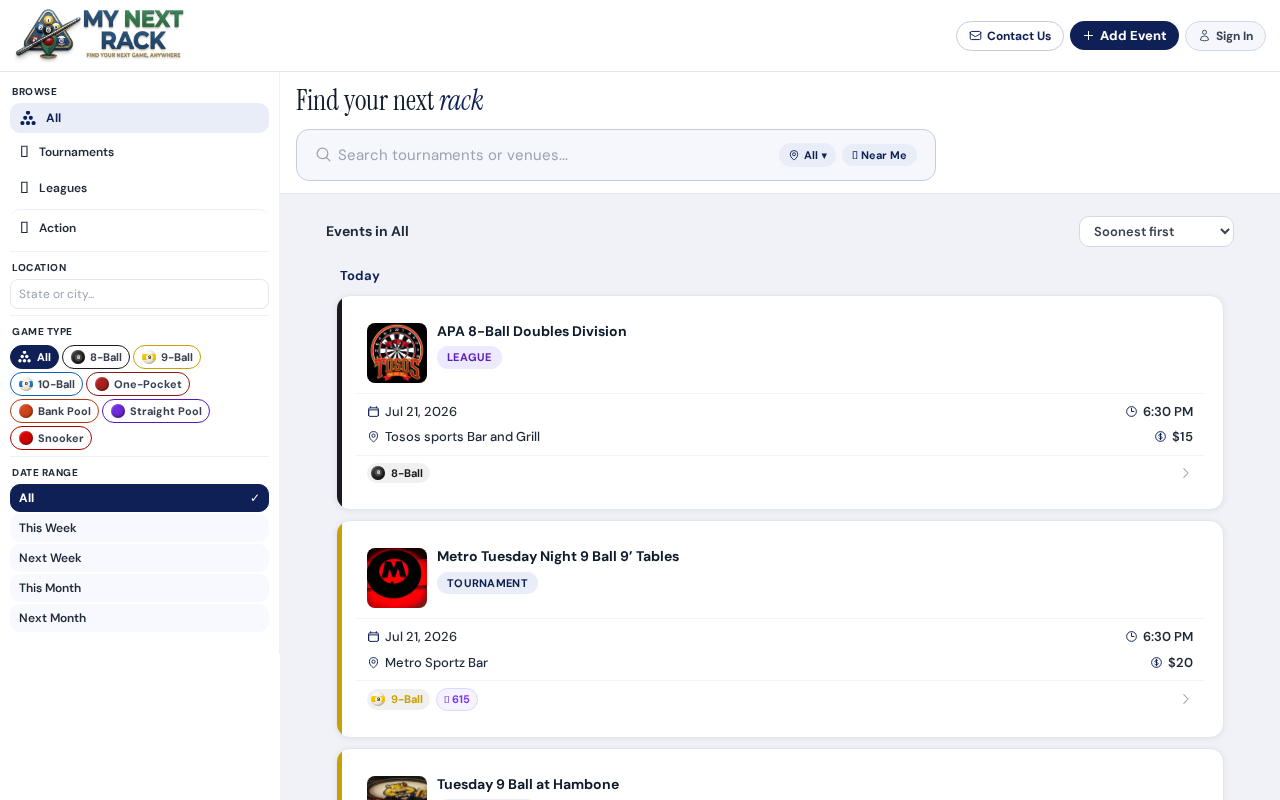This screenshot has height=800, width=1280.
Task: Select Next Month date range
Action: [x=139, y=618]
